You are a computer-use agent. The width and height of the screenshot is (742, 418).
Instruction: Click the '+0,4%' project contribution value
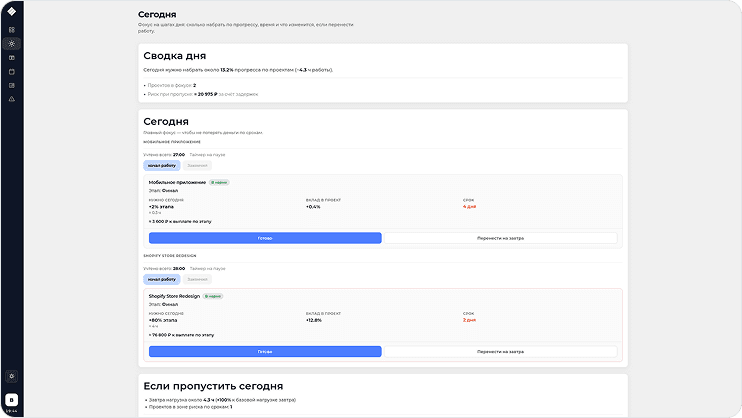(x=313, y=207)
